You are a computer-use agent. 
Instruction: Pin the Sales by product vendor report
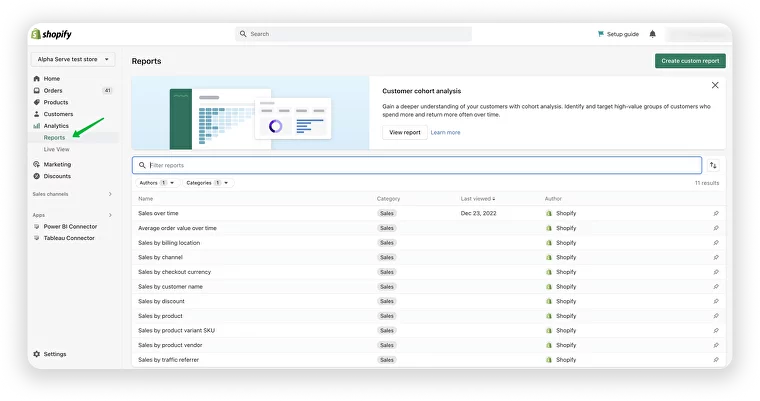point(716,345)
